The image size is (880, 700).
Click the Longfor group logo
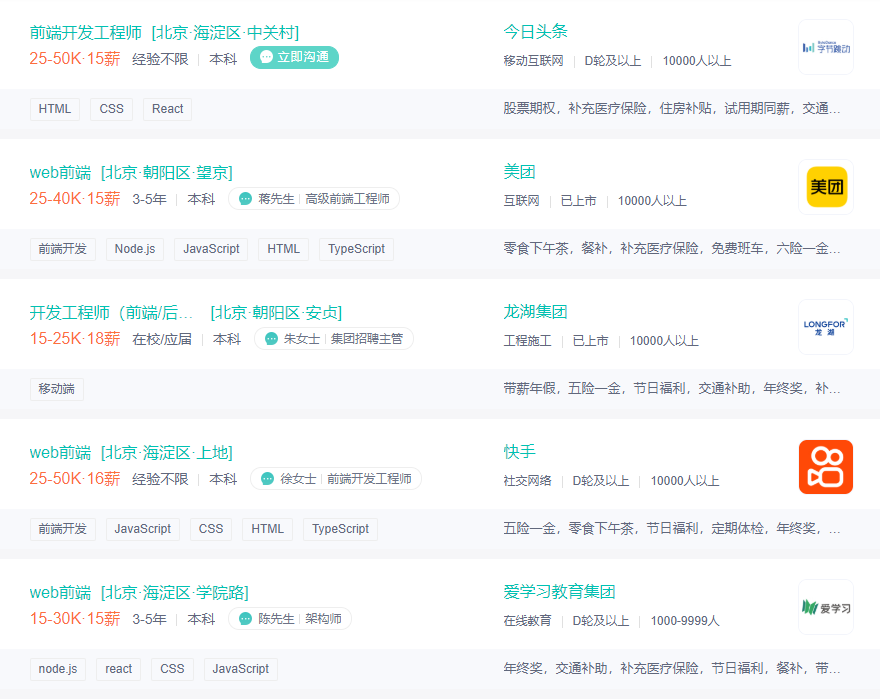(x=825, y=327)
